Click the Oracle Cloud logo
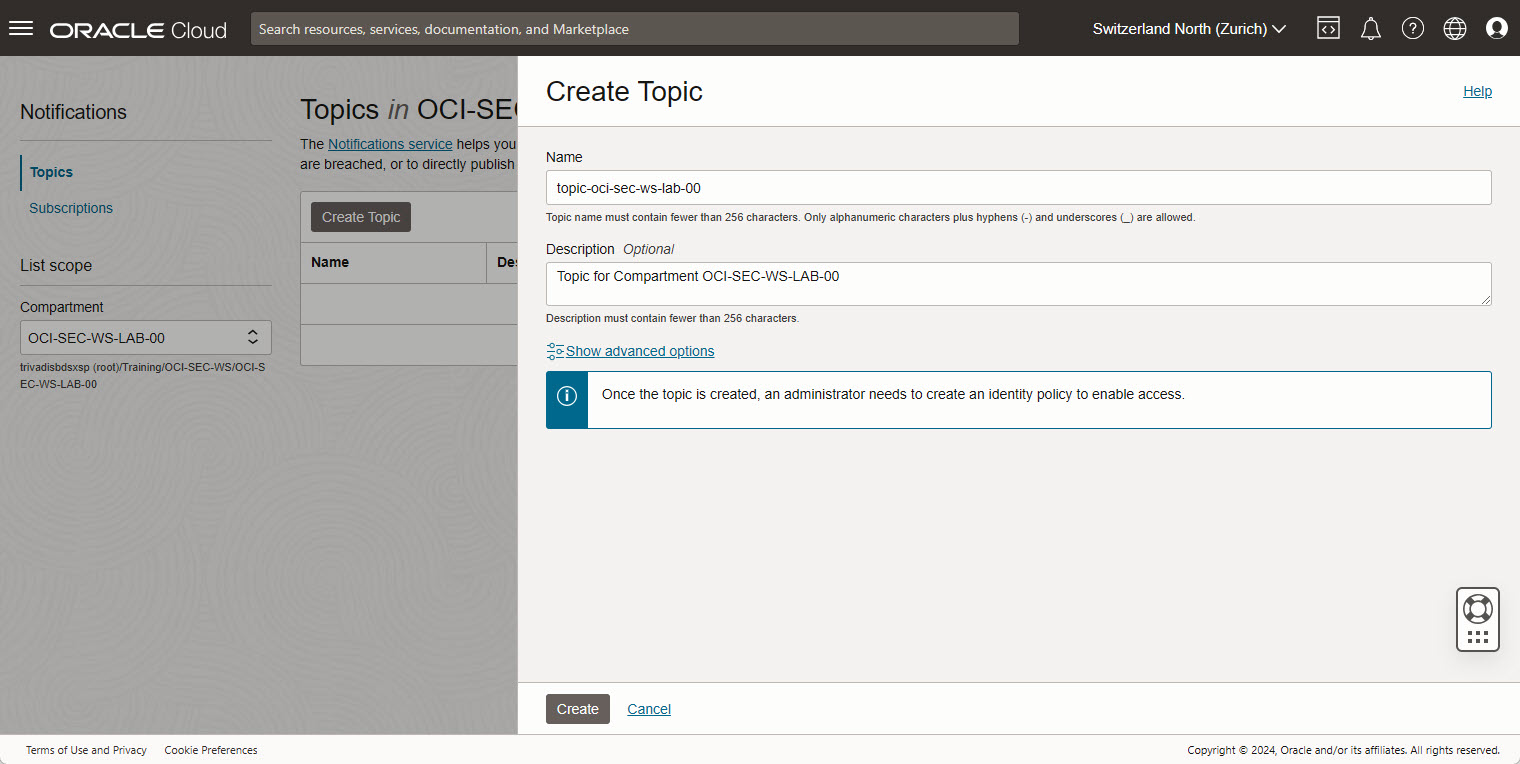Screen dimensions: 1520x764 138,30
